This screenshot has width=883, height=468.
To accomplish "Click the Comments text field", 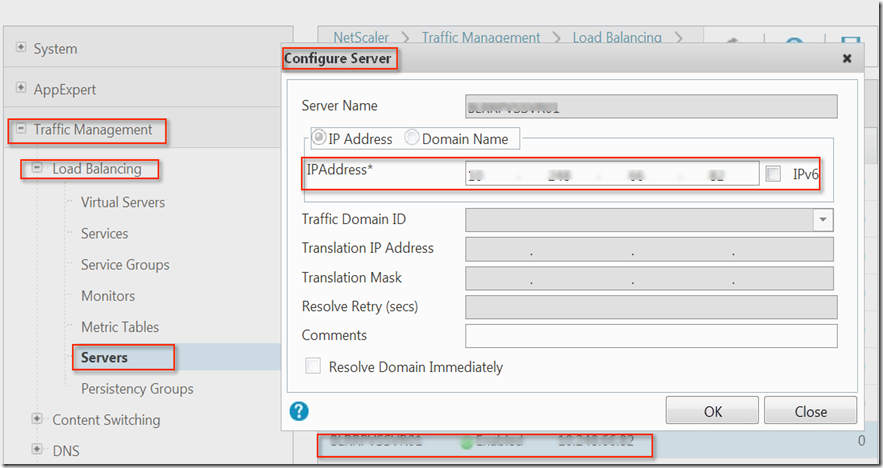I will pyautogui.click(x=651, y=336).
